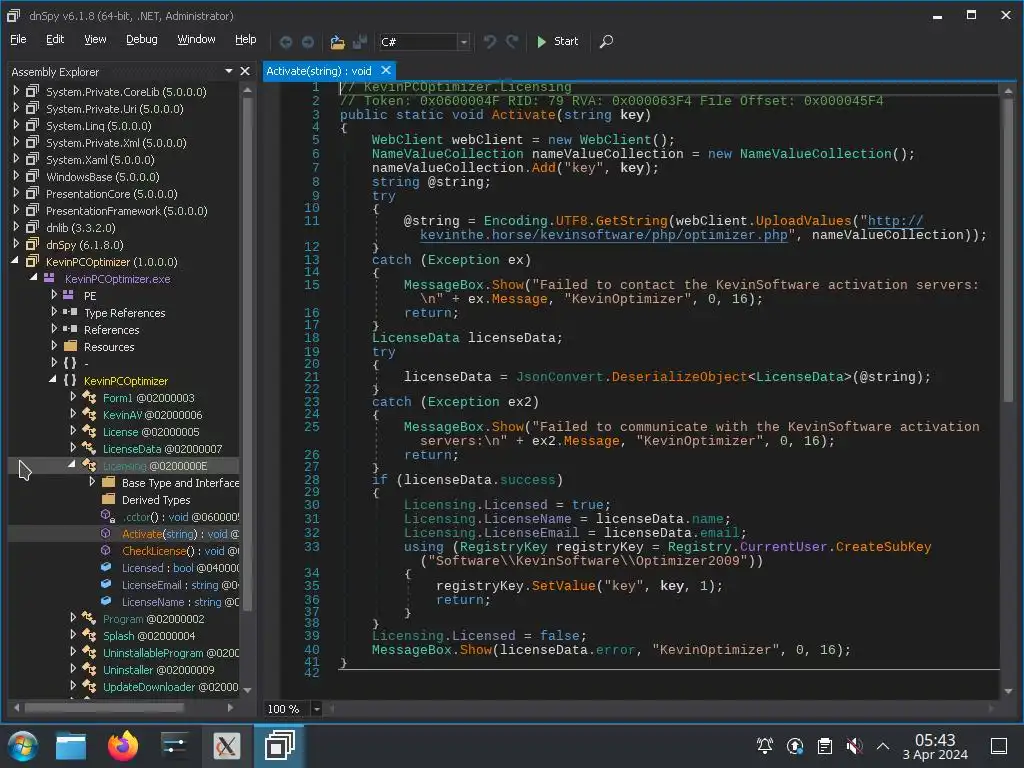Open the zoom percentage dropdown

click(x=317, y=709)
